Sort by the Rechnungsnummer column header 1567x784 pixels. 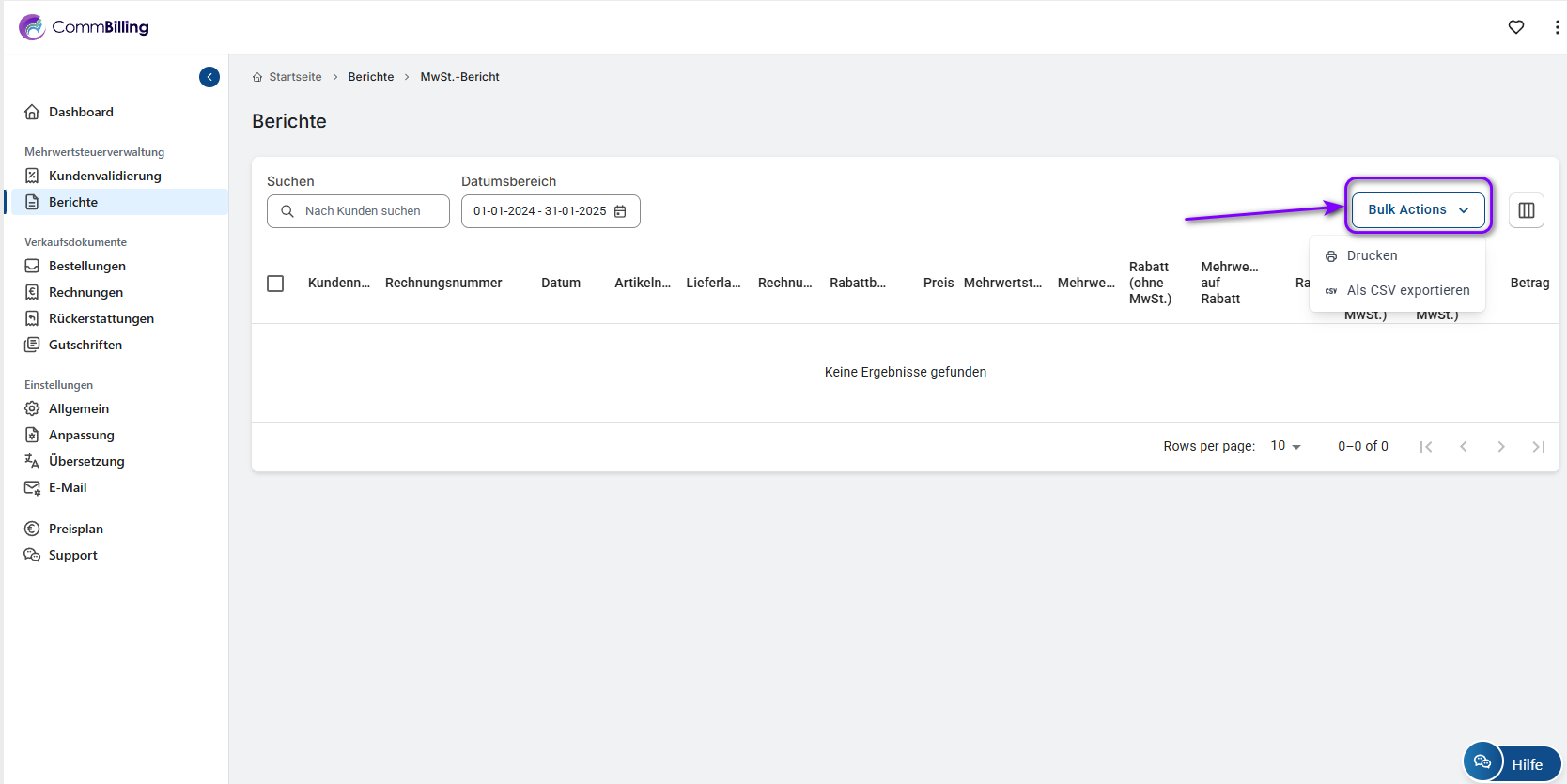coord(443,283)
